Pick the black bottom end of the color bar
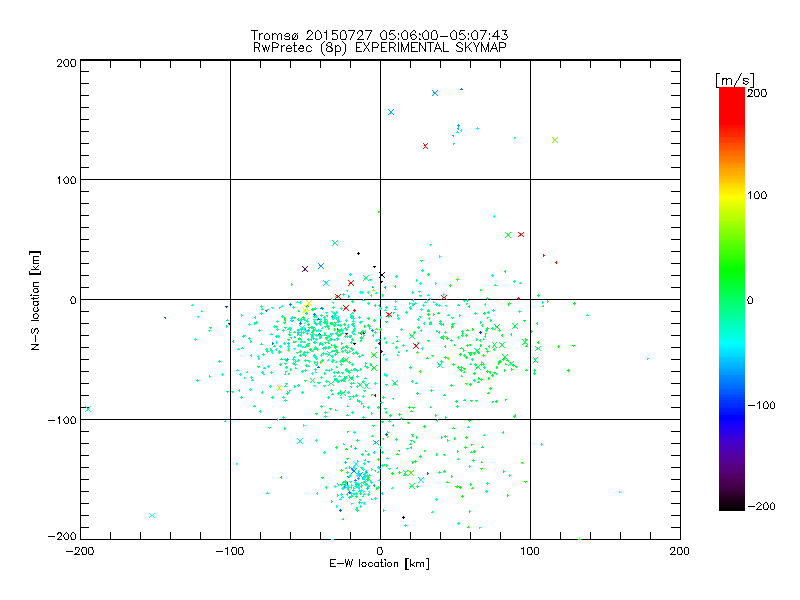Screen dimensions: 800x600 pos(732,503)
